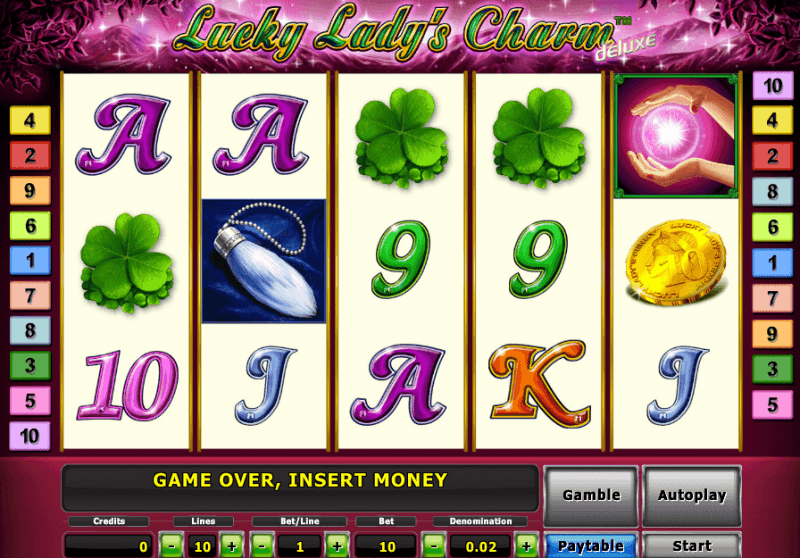The image size is (800, 558).
Task: Click the rabbit's foot symbol on reel two
Action: [264, 261]
